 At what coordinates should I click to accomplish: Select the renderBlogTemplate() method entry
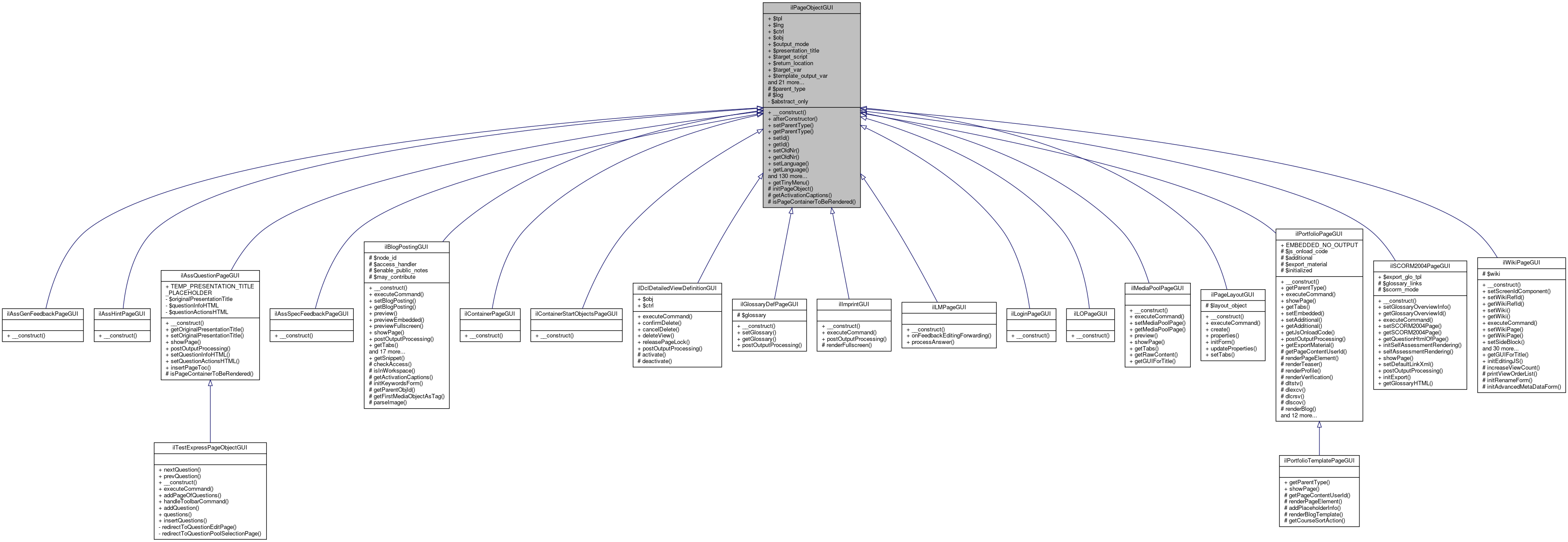pyautogui.click(x=1312, y=515)
